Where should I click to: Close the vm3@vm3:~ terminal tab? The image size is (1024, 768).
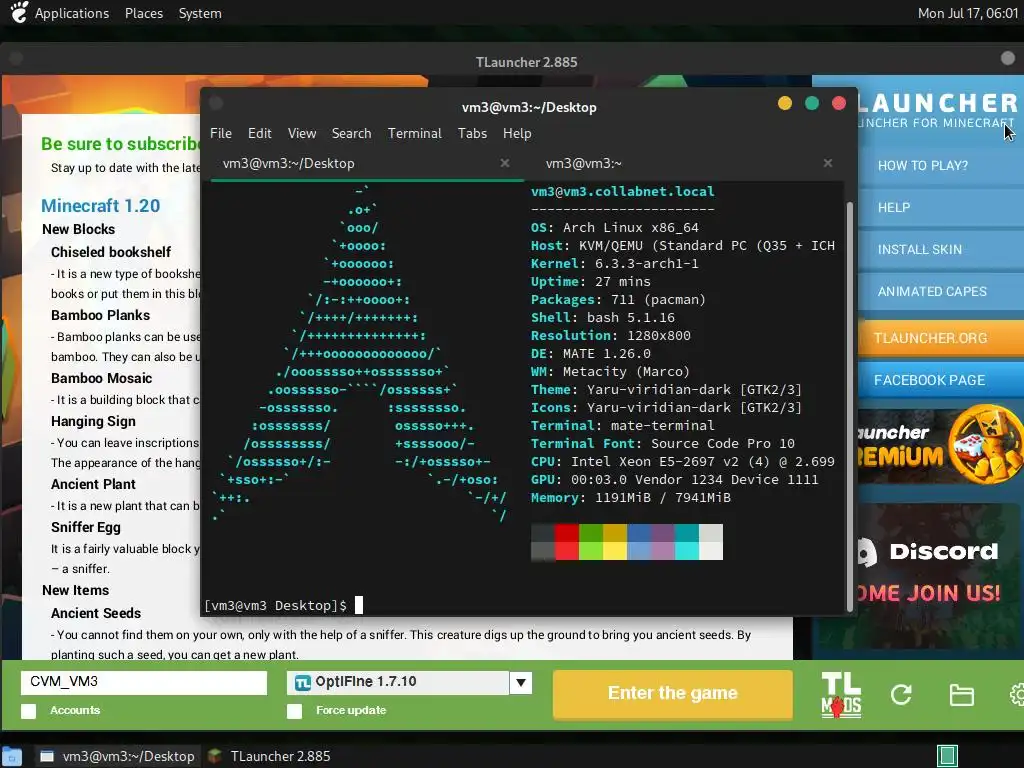(827, 163)
